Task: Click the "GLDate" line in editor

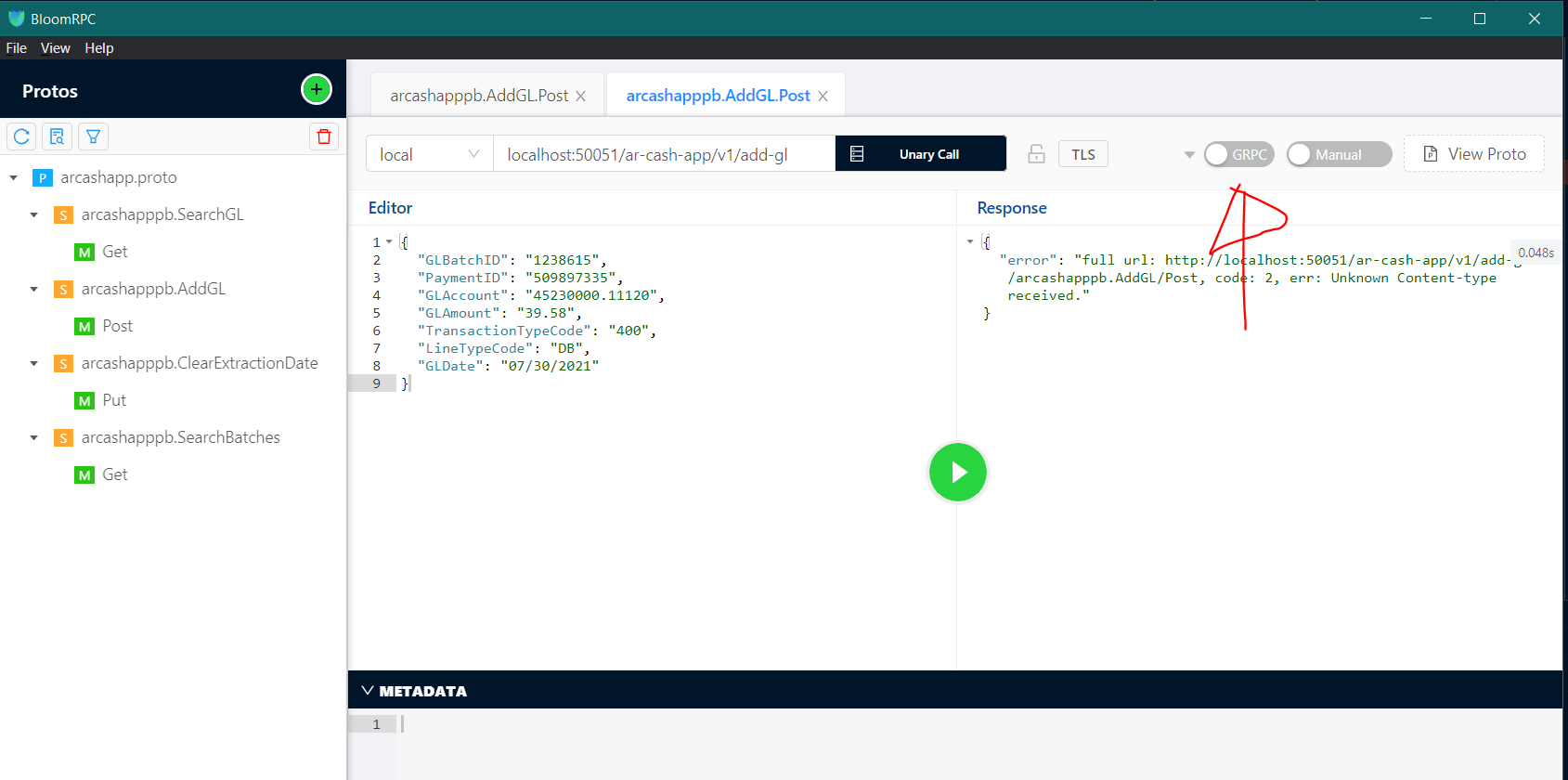Action: pyautogui.click(x=508, y=366)
